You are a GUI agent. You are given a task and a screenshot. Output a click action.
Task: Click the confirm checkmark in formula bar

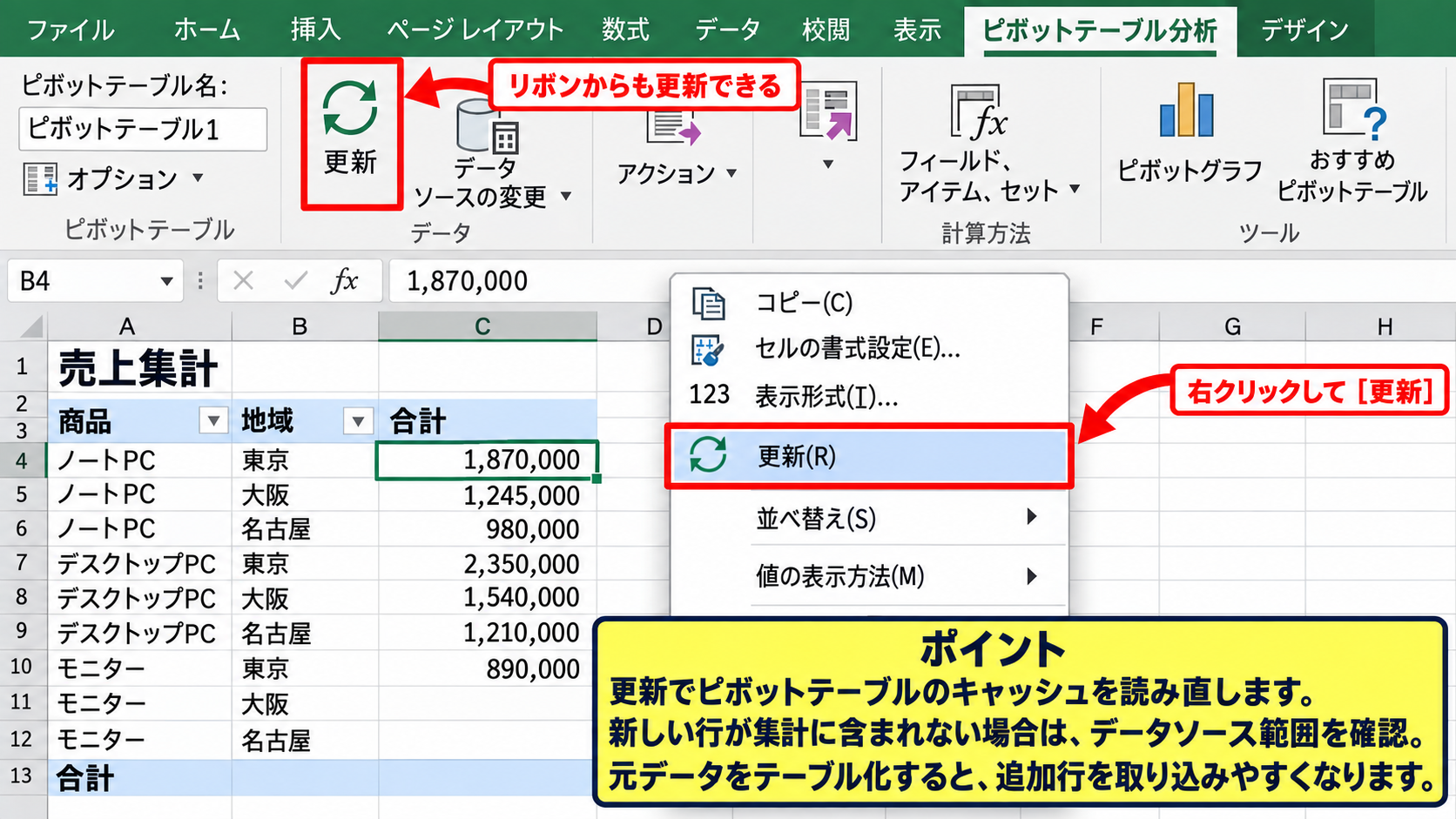click(295, 280)
